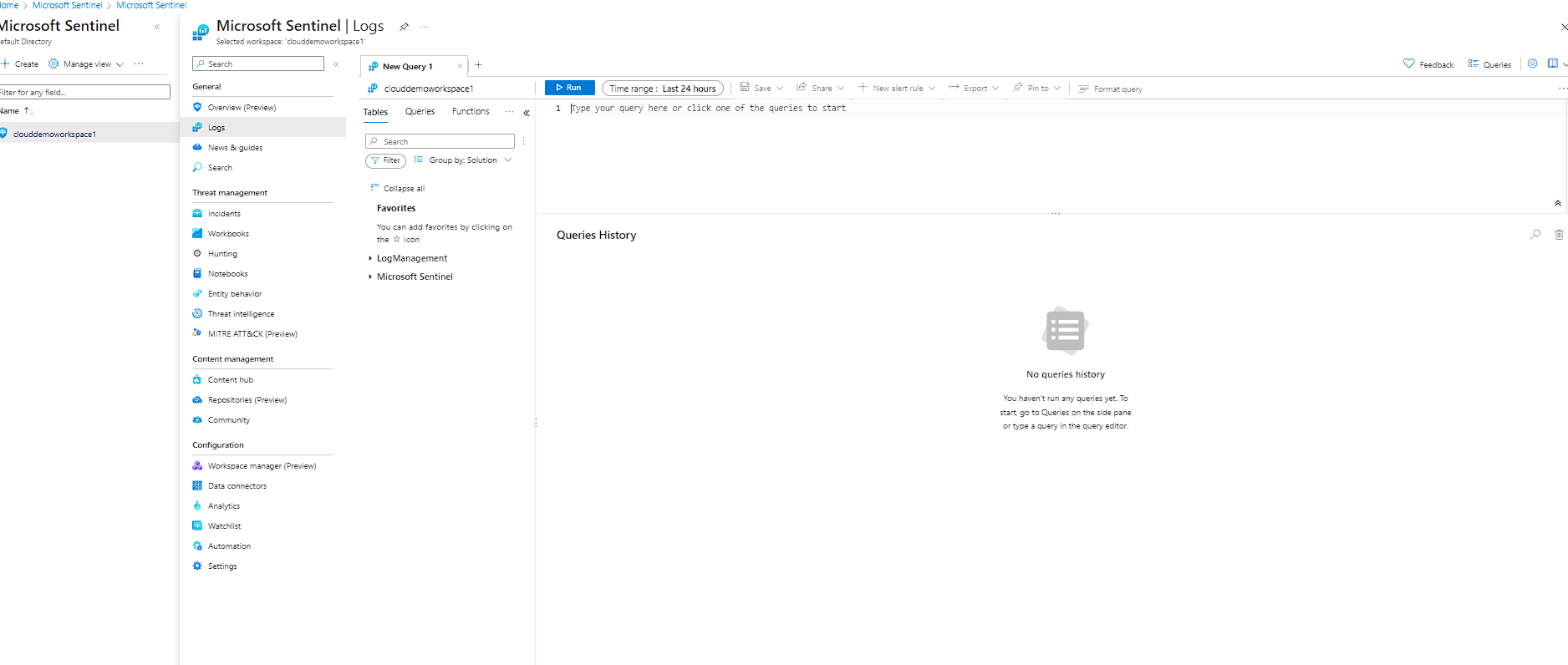Switch to the Tables tab
Viewport: 1568px width, 665px height.
click(375, 112)
